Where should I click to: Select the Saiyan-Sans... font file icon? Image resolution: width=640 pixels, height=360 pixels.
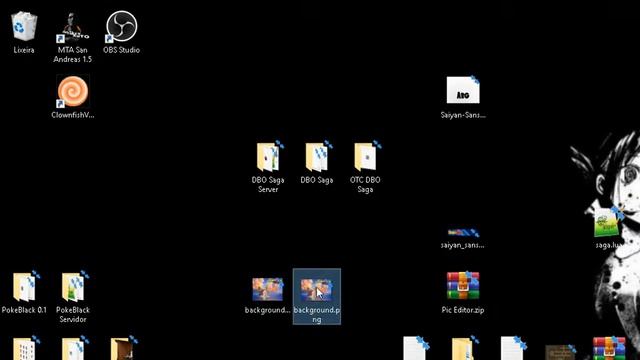(463, 90)
